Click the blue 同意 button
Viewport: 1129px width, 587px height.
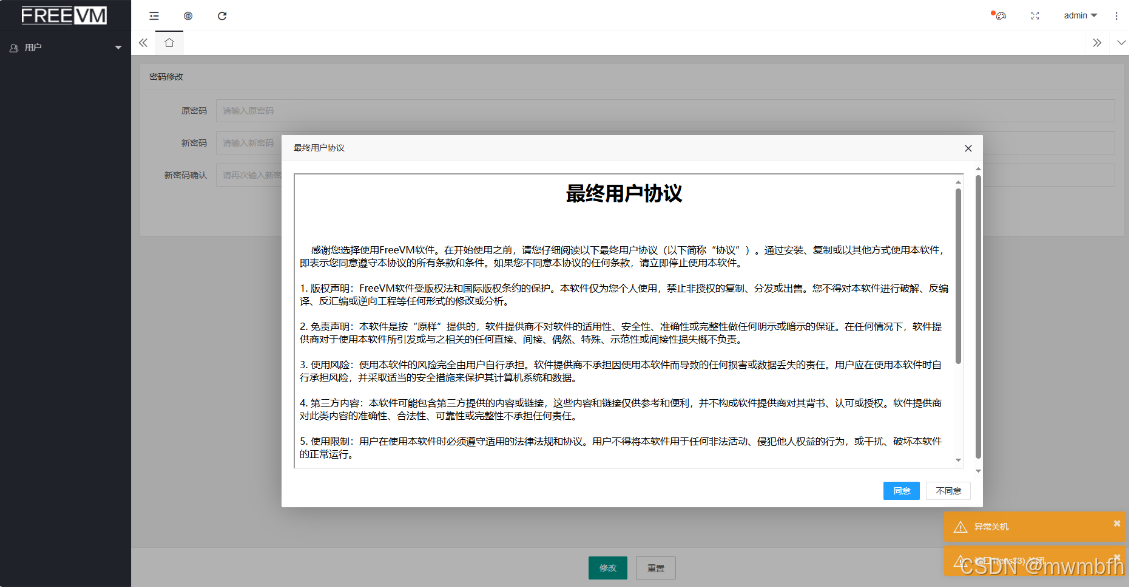click(x=901, y=490)
